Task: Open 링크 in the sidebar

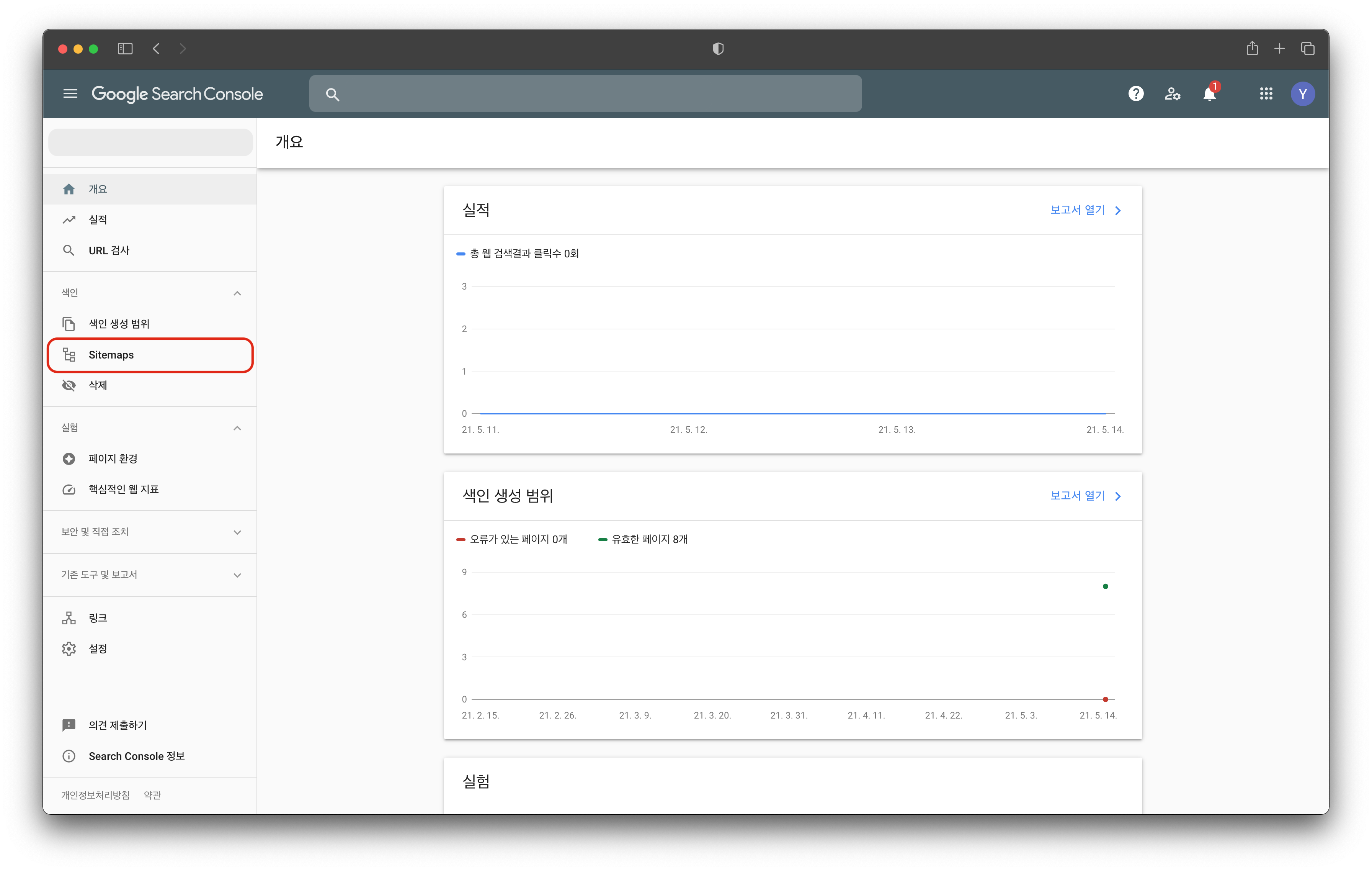Action: 150,619
